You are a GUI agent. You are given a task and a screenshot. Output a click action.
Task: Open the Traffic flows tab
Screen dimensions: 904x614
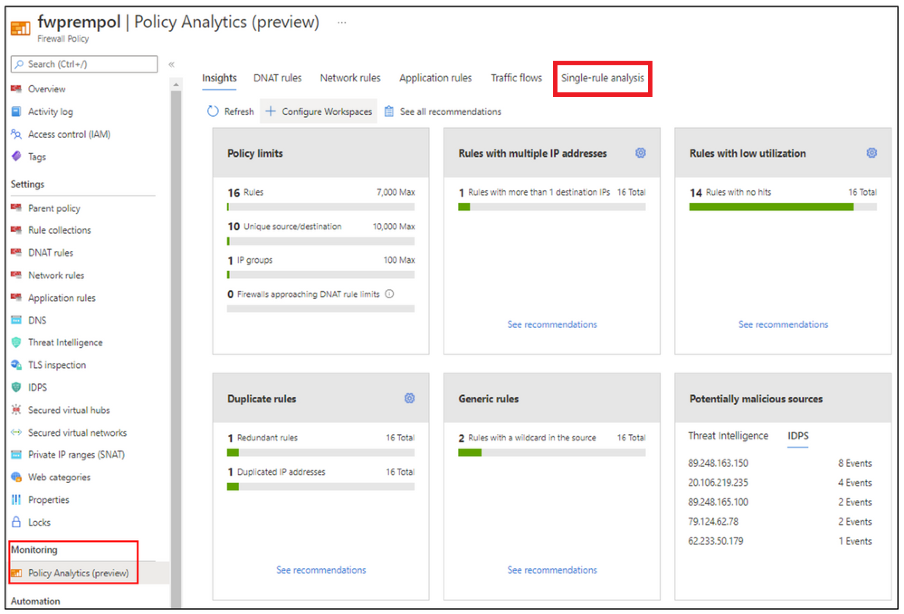[x=516, y=78]
